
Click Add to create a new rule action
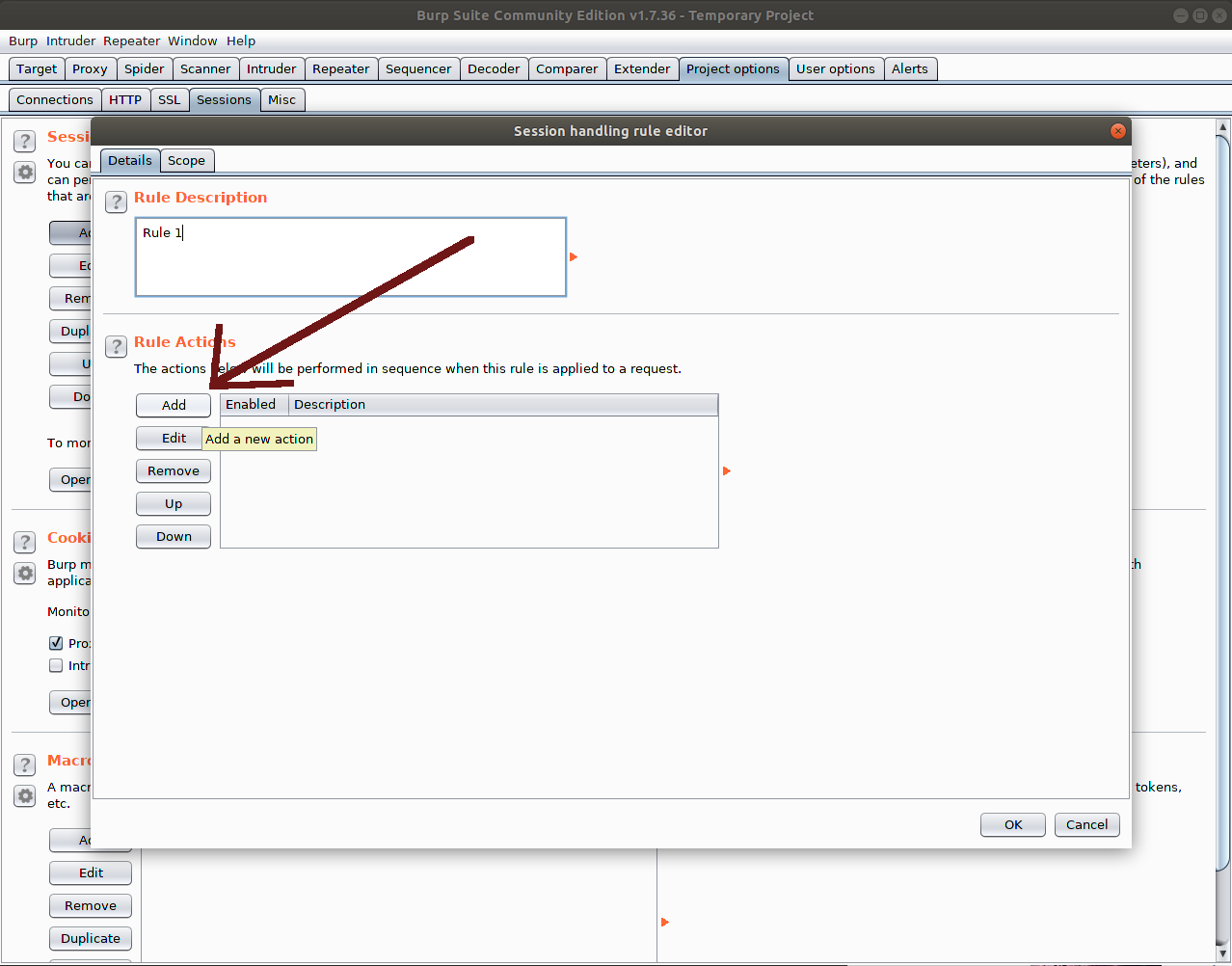click(x=174, y=406)
